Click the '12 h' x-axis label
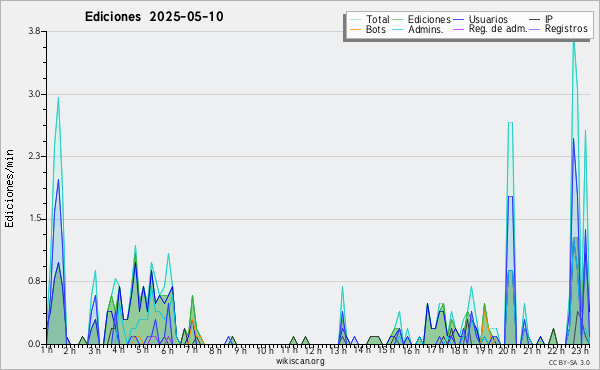Screen dimensions: 600x370 pos(314,350)
